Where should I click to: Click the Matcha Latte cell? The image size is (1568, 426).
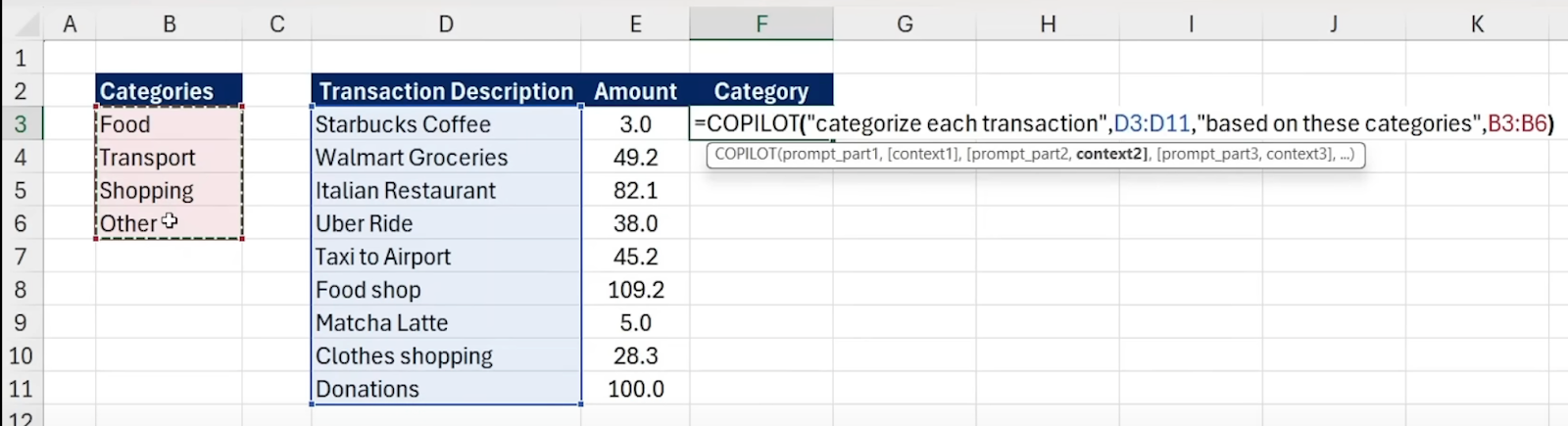[446, 323]
